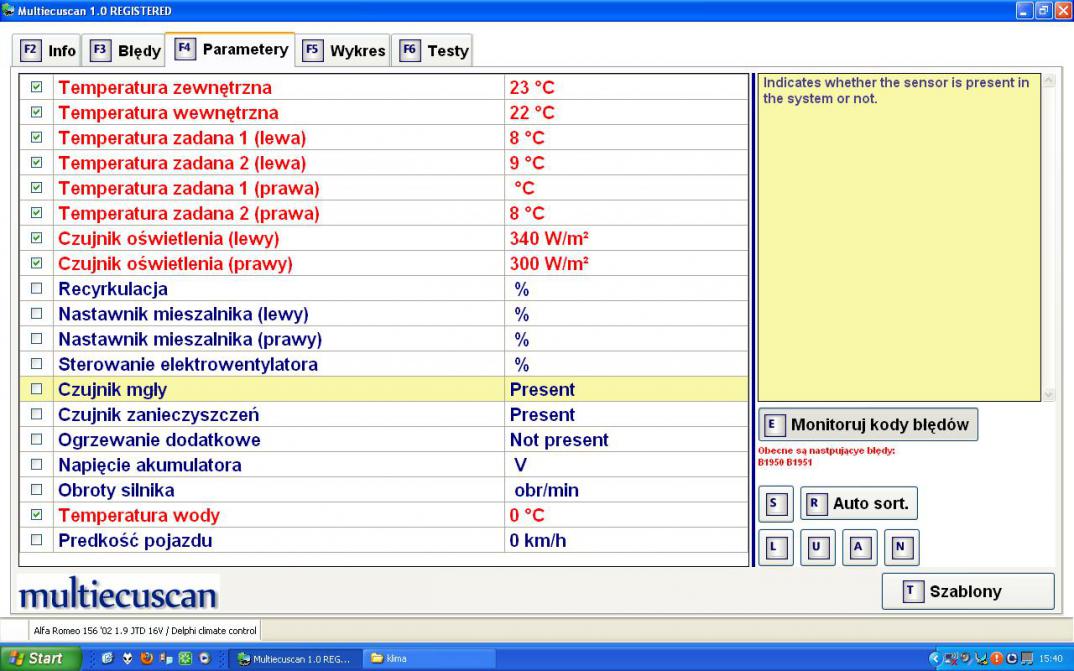The width and height of the screenshot is (1074, 671).
Task: Open the Wykres tab
Action: 345,50
